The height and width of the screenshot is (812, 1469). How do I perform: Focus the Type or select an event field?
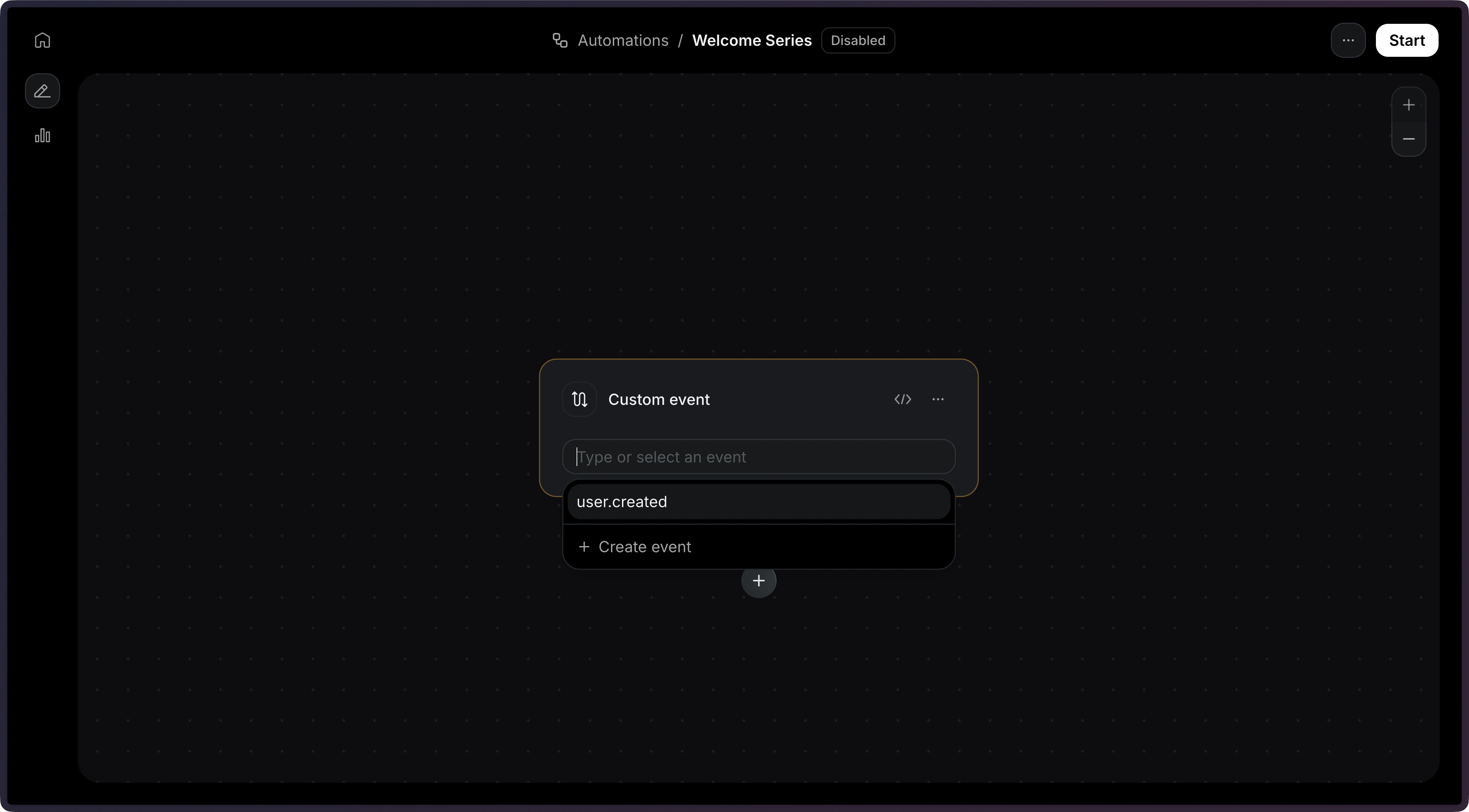(x=758, y=456)
